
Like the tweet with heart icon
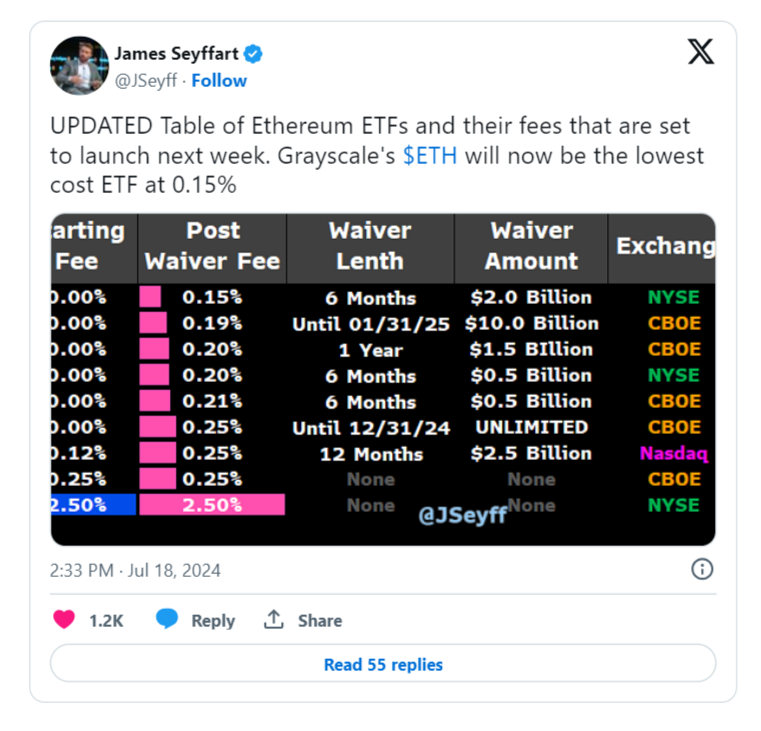coord(64,620)
